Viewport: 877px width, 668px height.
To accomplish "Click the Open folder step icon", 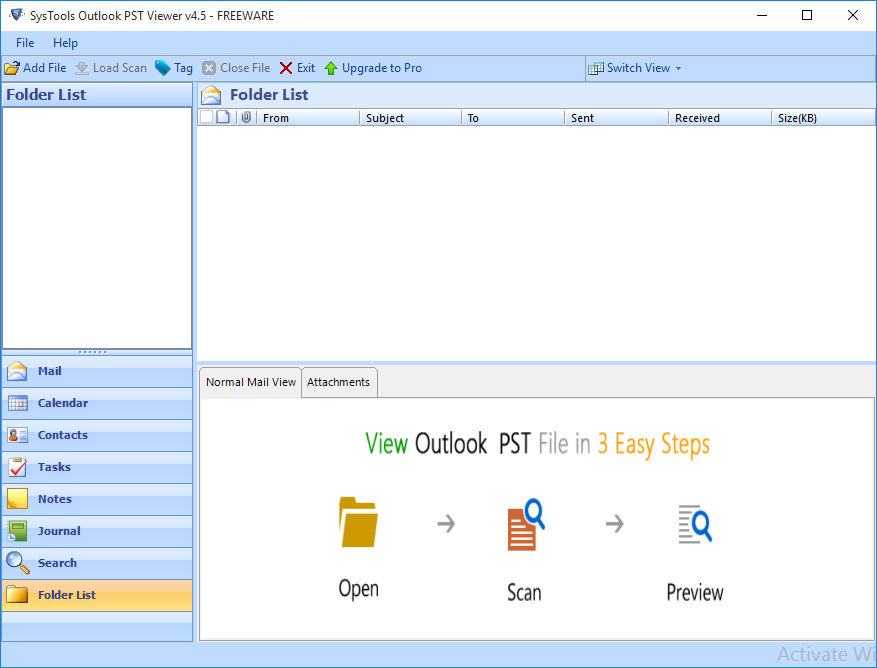I will point(359,522).
